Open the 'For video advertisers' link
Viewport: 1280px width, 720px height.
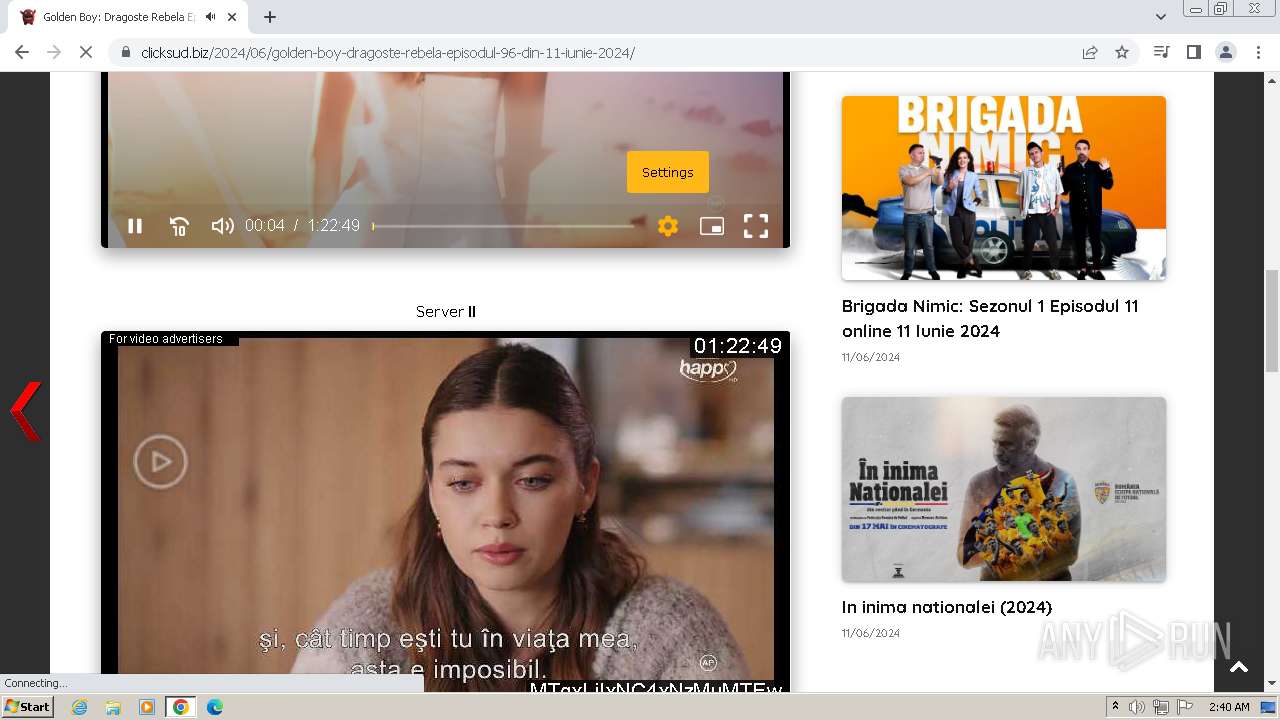[166, 339]
